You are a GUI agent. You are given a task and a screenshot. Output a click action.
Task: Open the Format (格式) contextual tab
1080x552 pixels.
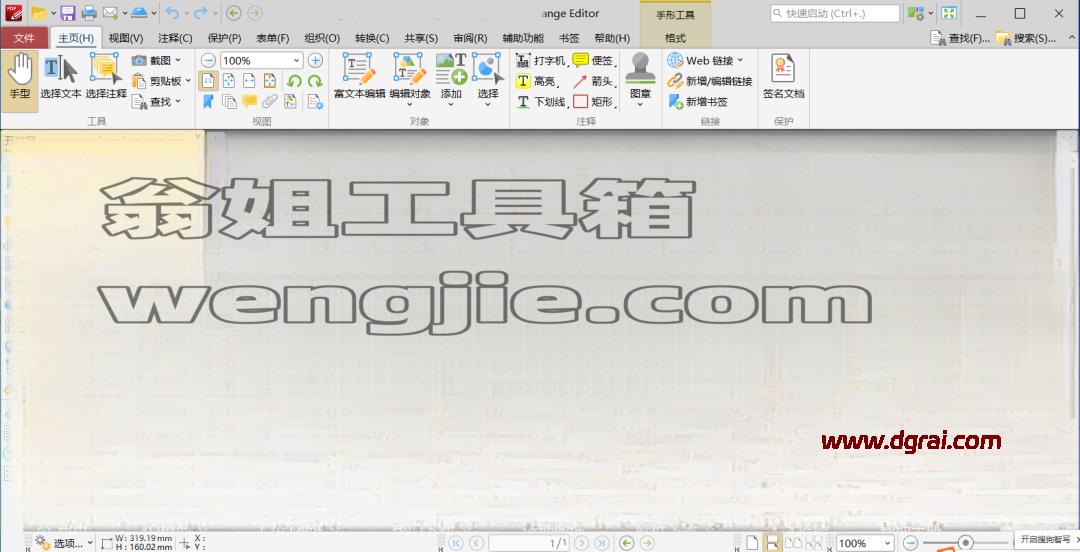point(675,39)
